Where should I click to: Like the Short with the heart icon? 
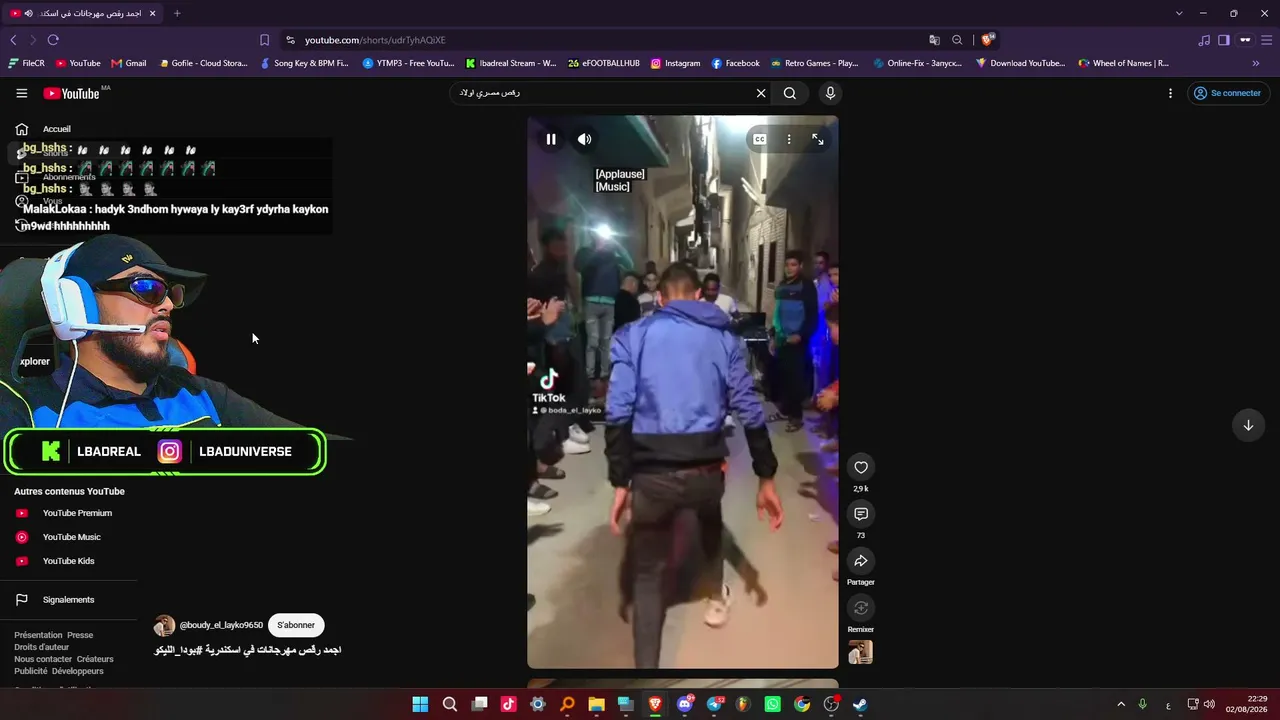(861, 467)
